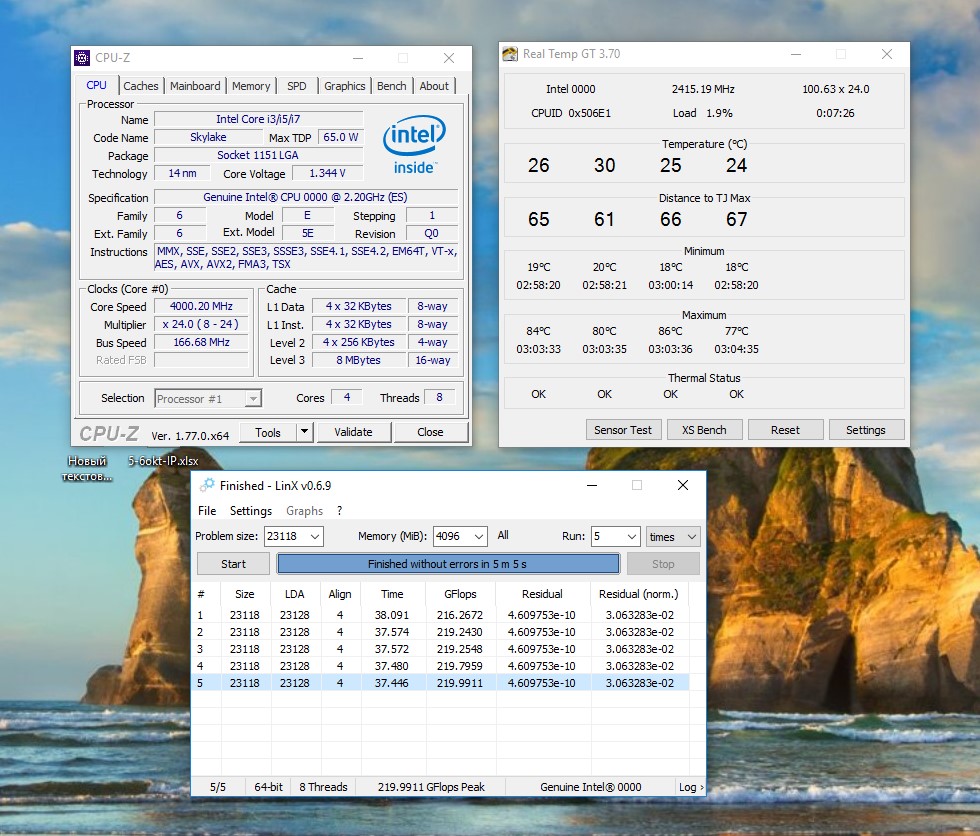The height and width of the screenshot is (836, 980).
Task: Open the ? help menu in LinX
Action: [x=339, y=511]
